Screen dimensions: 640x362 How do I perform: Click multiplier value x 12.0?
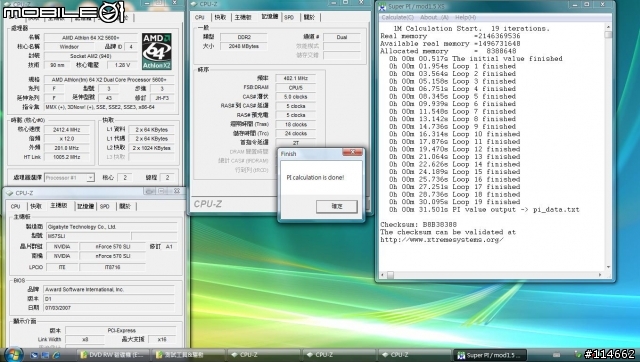tap(67, 139)
